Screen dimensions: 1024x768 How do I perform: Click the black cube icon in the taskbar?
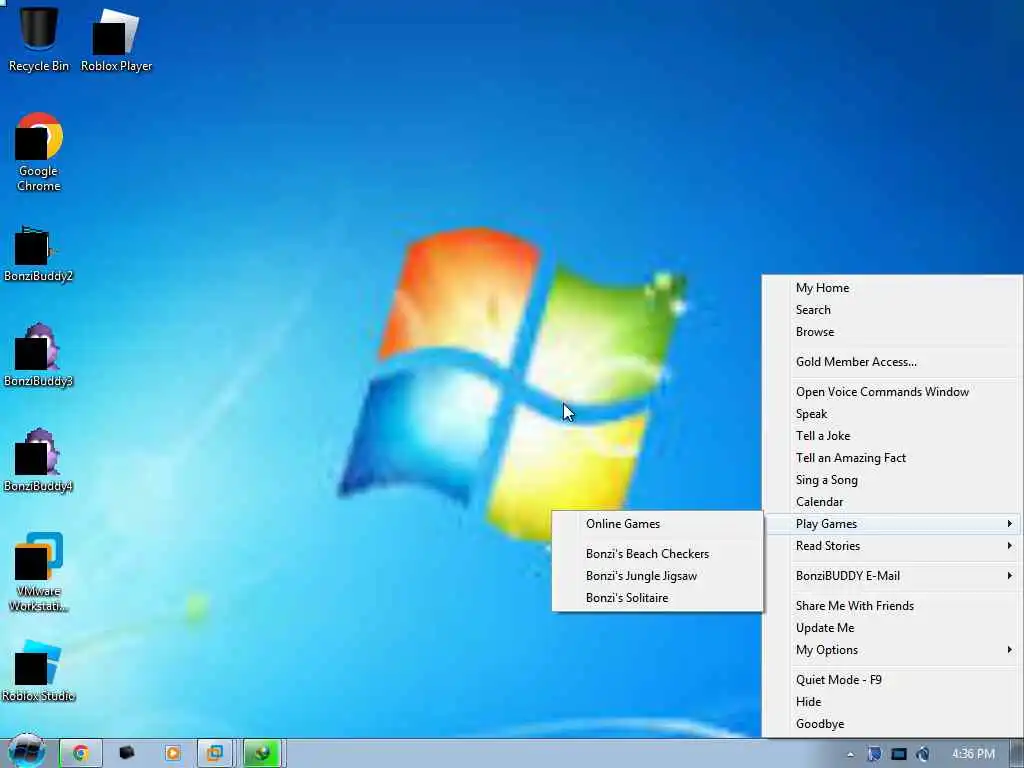pyautogui.click(x=127, y=753)
